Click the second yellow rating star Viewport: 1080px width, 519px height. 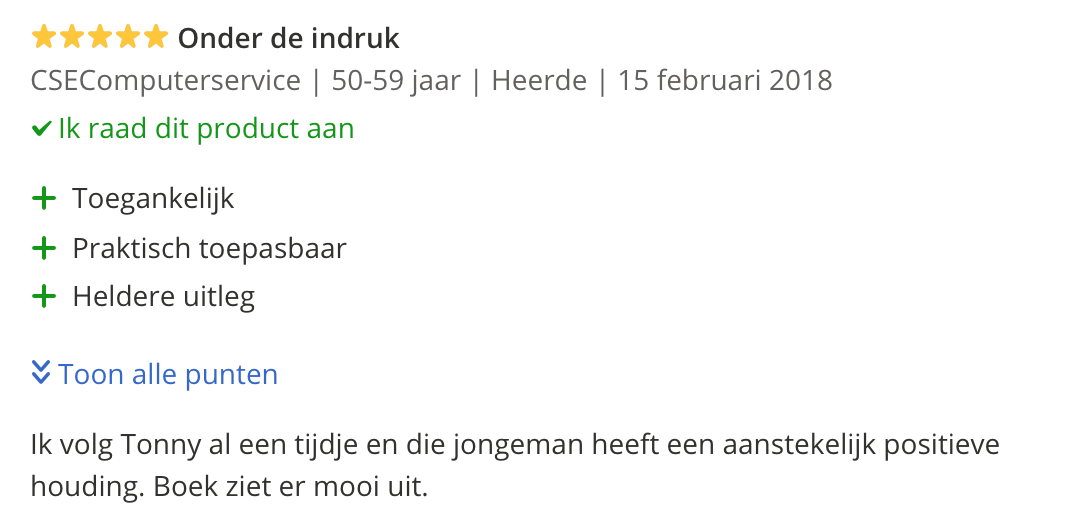(72, 38)
